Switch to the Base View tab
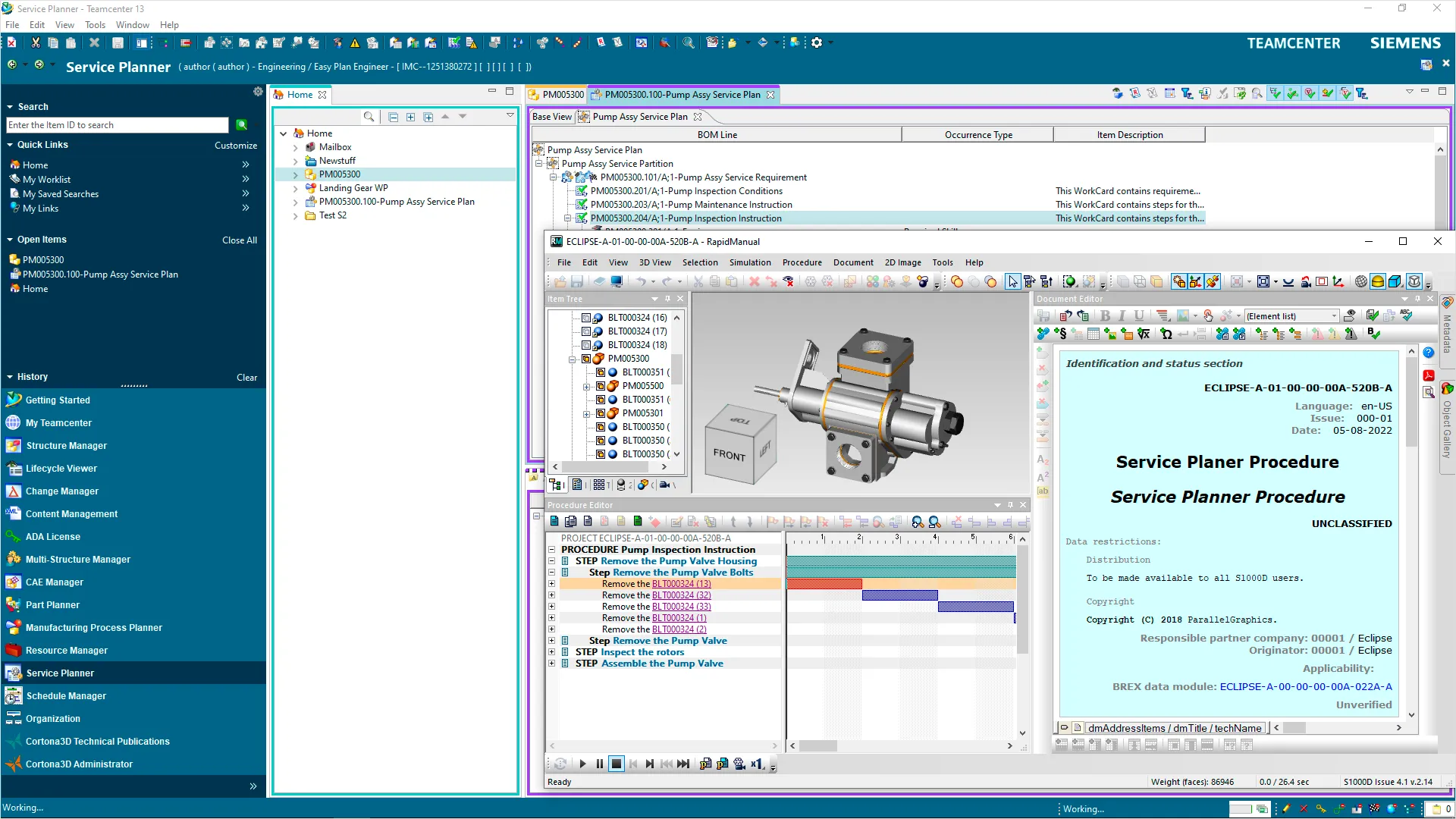The height and width of the screenshot is (819, 1456). tap(551, 116)
